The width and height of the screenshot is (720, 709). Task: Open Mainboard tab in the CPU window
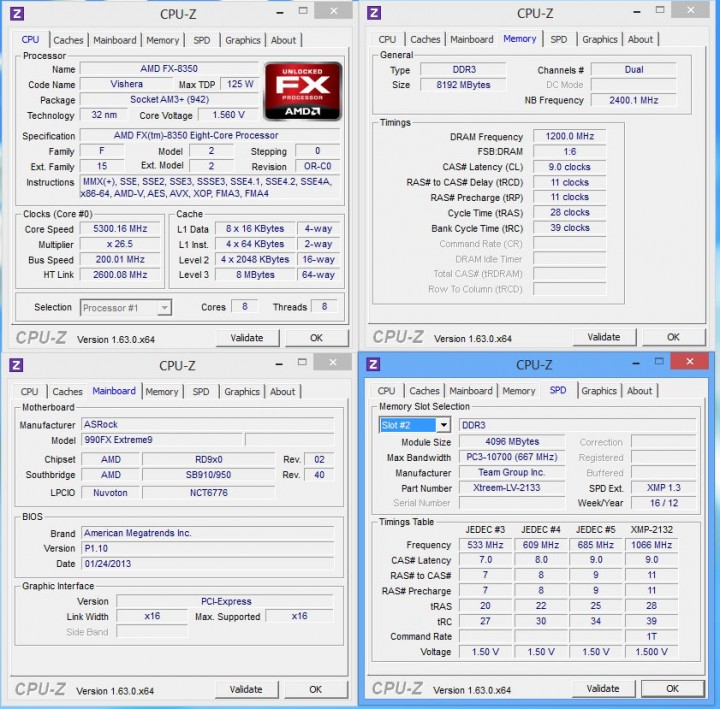[x=115, y=40]
